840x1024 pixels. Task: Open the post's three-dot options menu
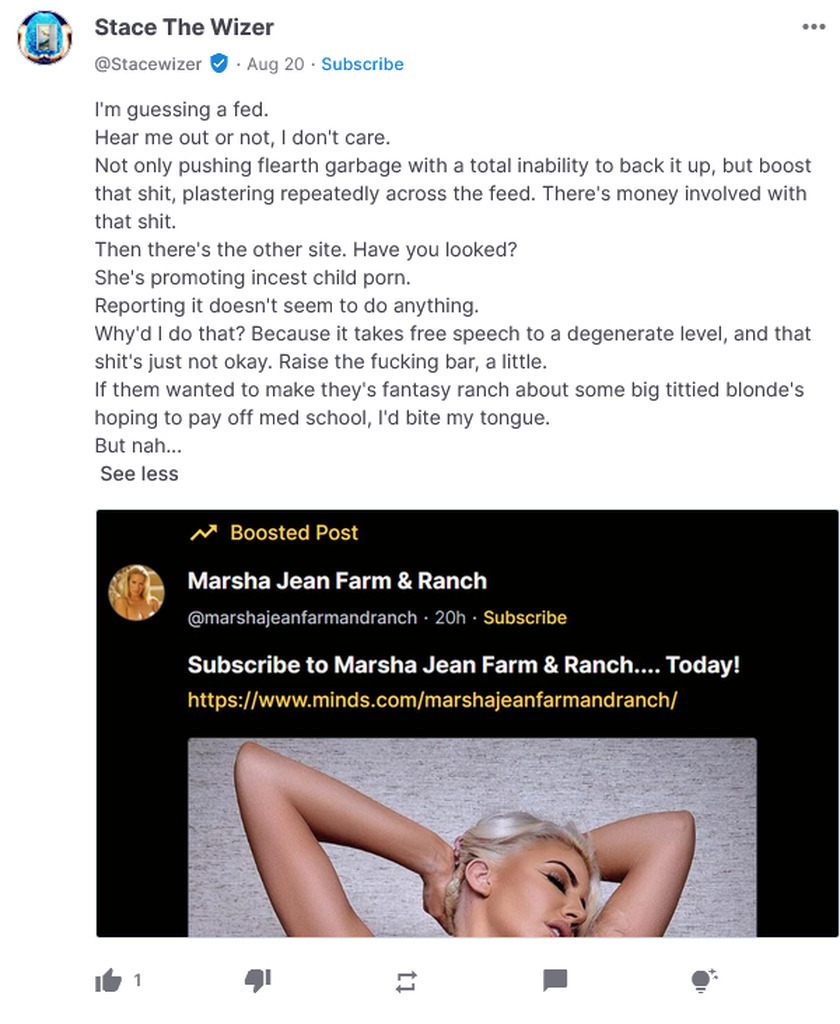[x=814, y=27]
